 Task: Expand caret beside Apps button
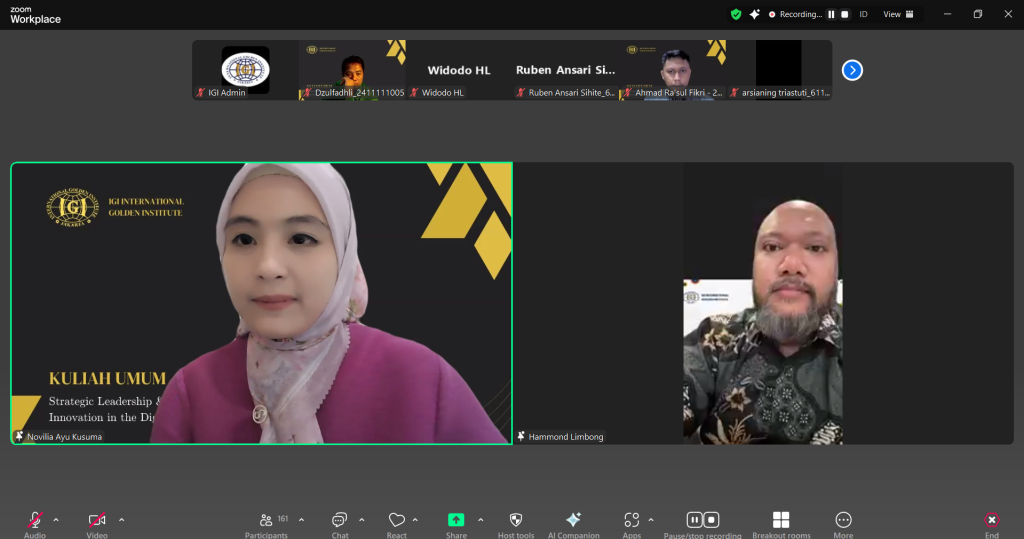point(651,520)
